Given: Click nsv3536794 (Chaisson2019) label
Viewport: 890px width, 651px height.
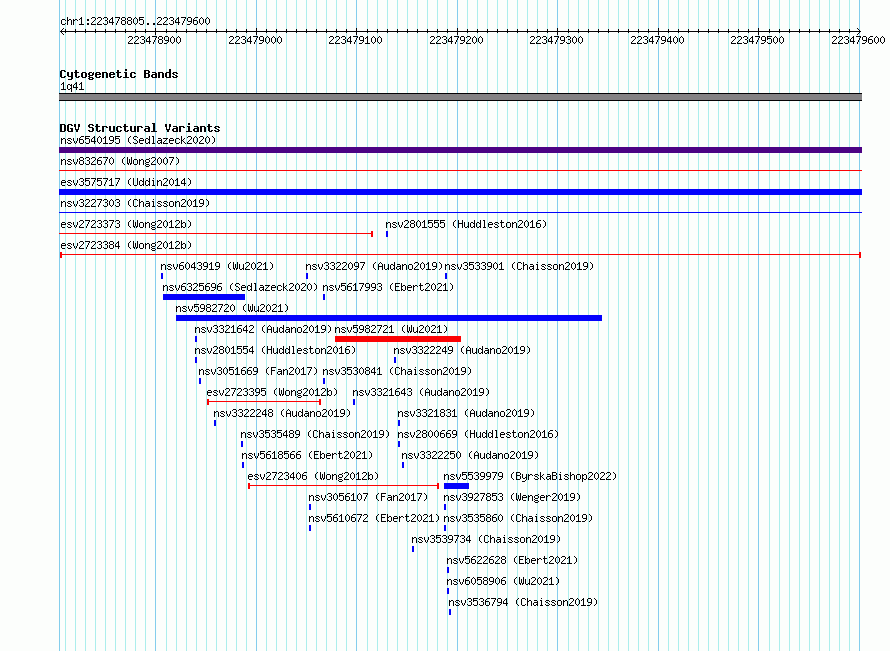Looking at the screenshot, I should click(523, 602).
